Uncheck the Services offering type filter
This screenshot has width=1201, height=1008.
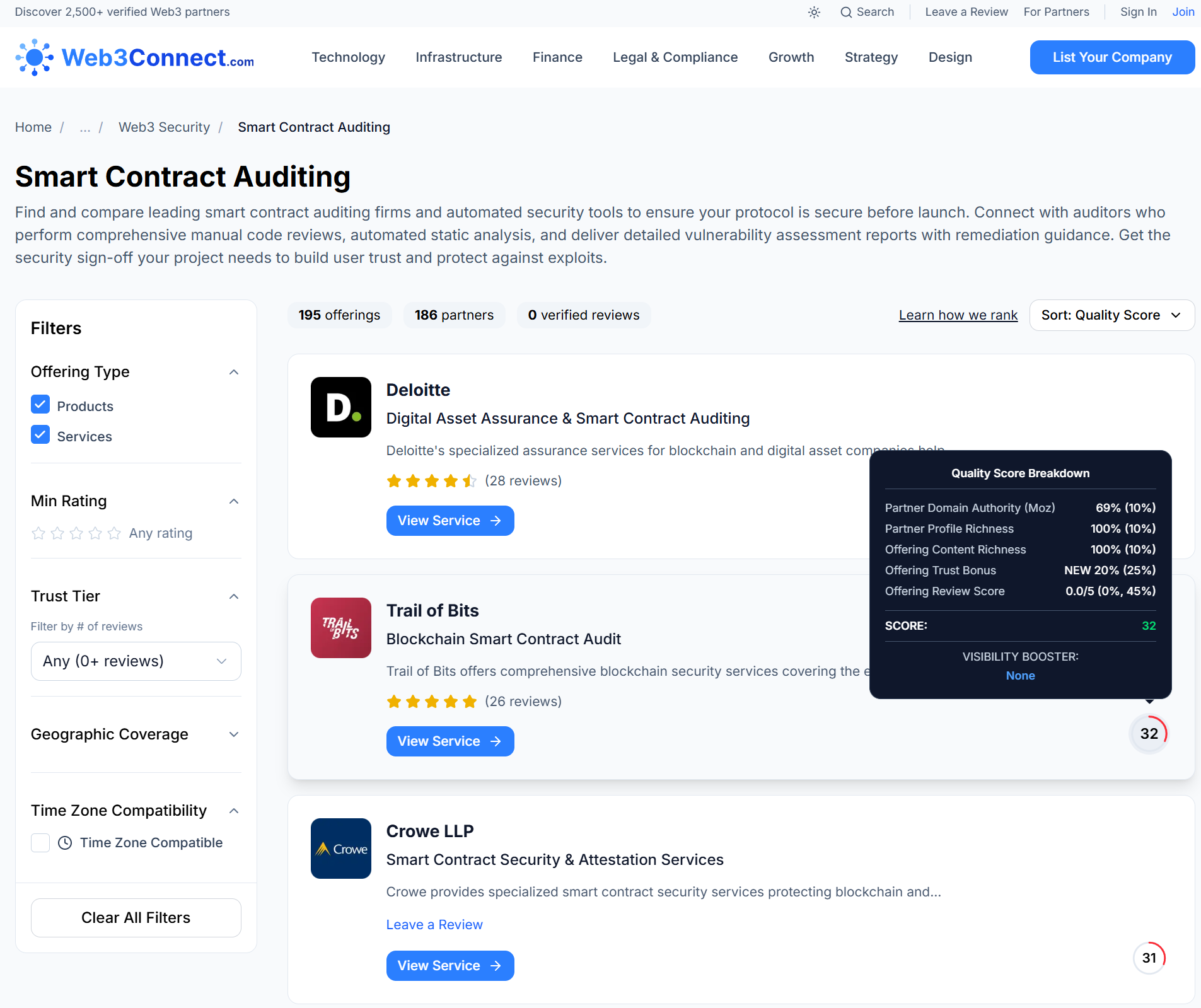[x=40, y=434]
